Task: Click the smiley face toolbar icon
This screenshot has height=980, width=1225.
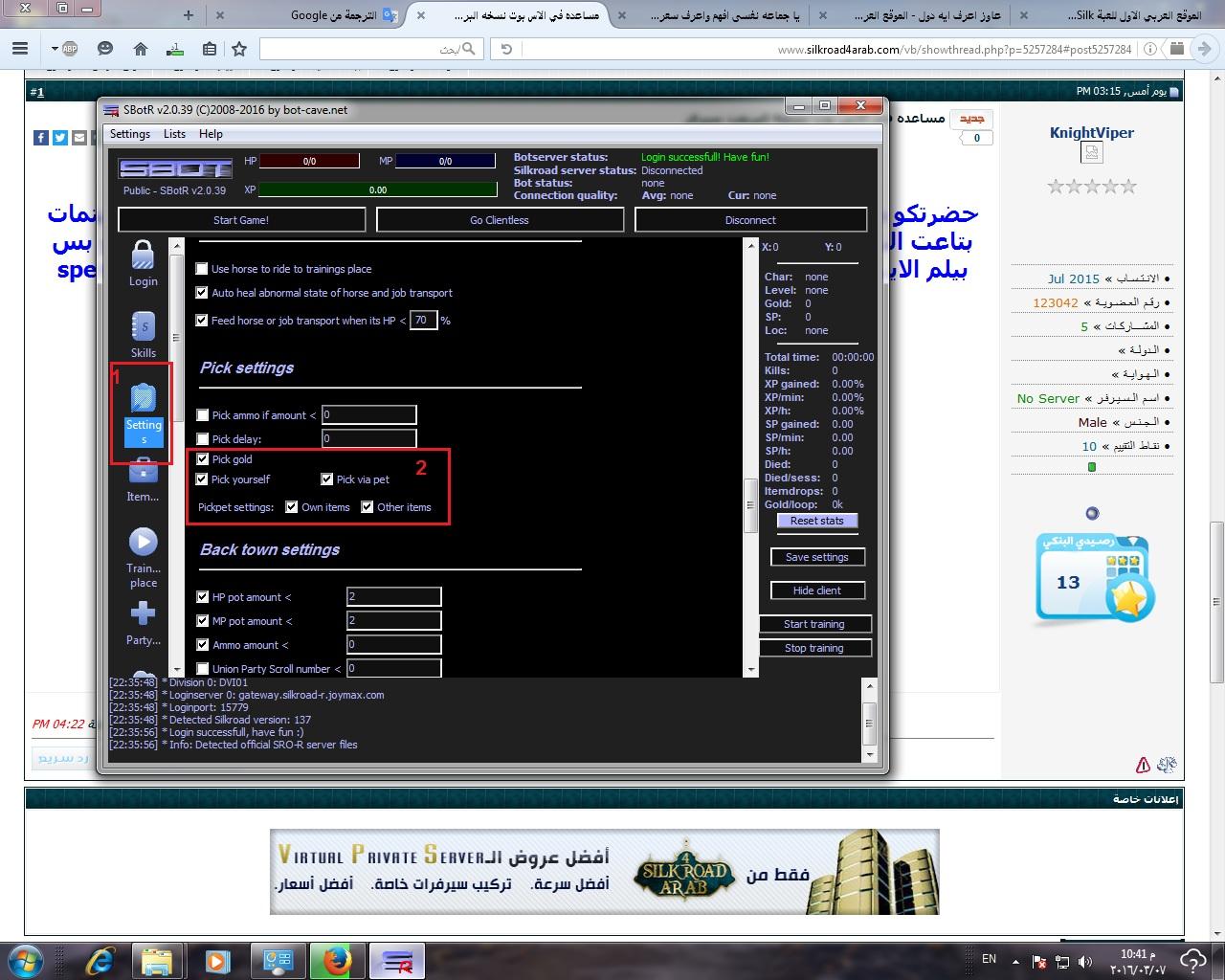Action: (x=105, y=49)
